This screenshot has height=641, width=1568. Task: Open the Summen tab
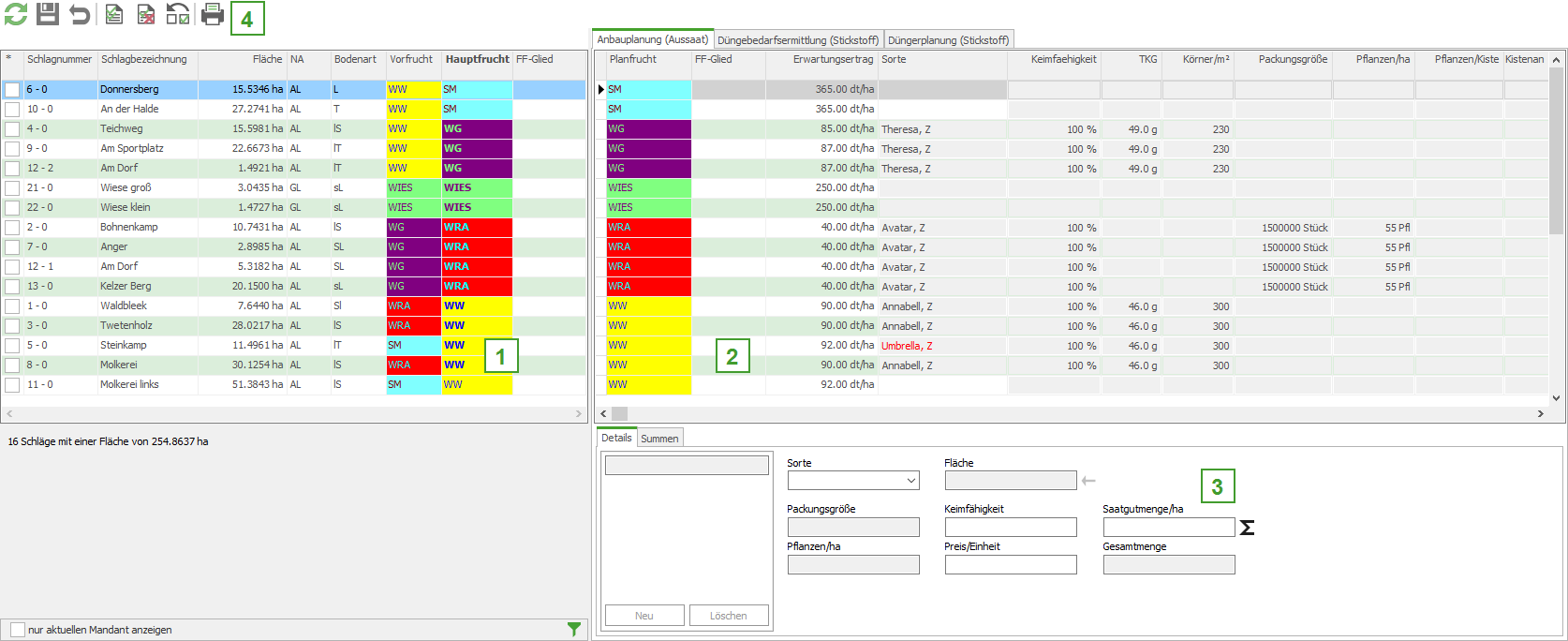point(659,439)
